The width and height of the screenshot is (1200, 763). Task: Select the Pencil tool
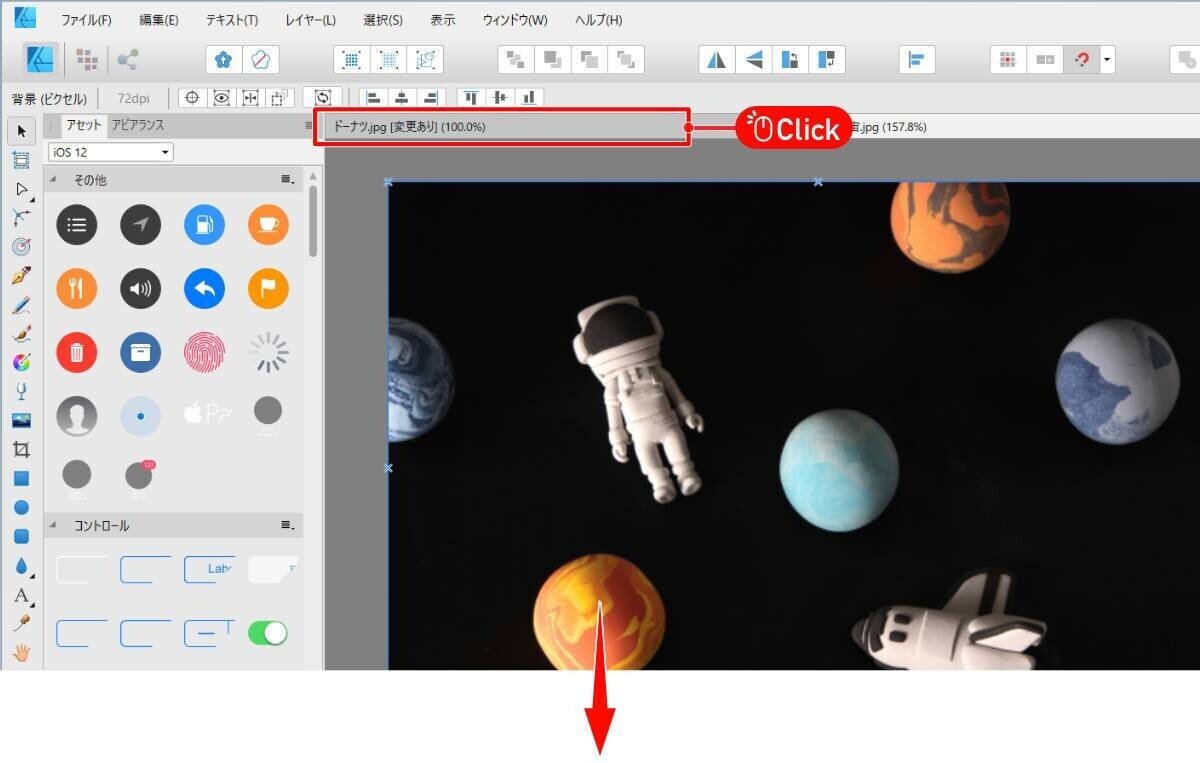(x=21, y=304)
